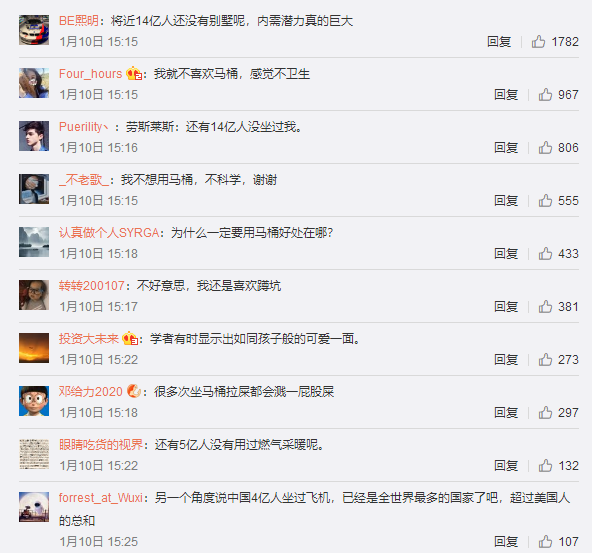Click the orange badge beside 邓给力2020
592x553 pixels.
click(x=134, y=391)
